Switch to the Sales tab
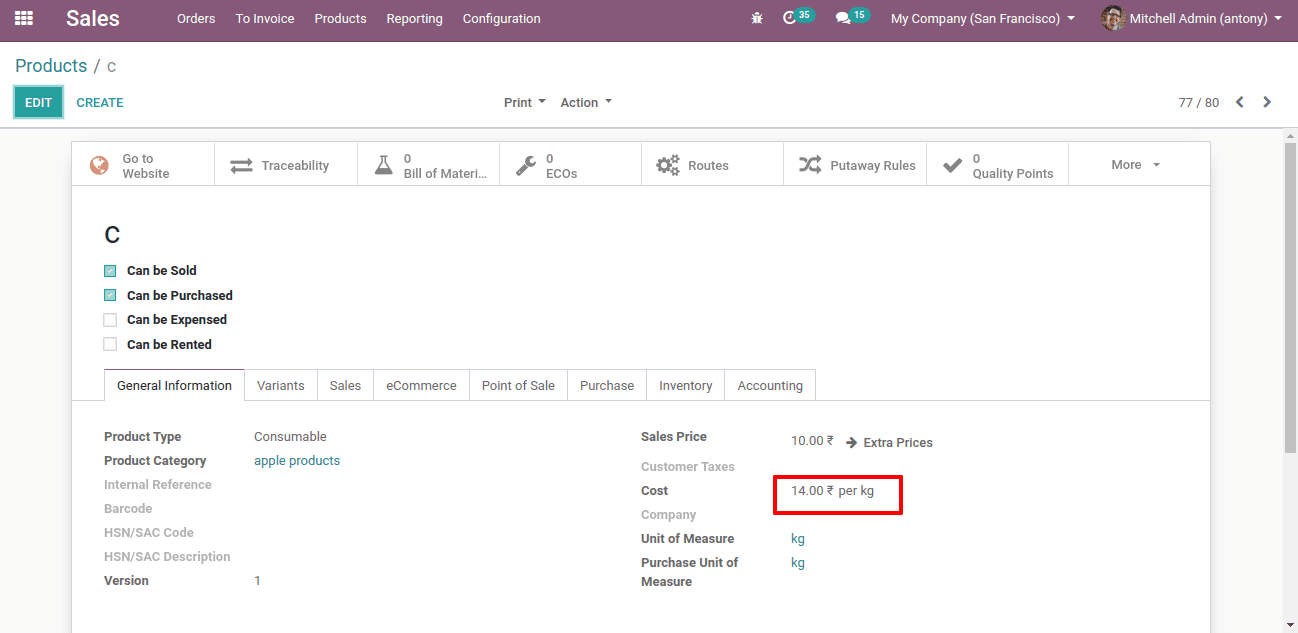1298x633 pixels. [345, 385]
